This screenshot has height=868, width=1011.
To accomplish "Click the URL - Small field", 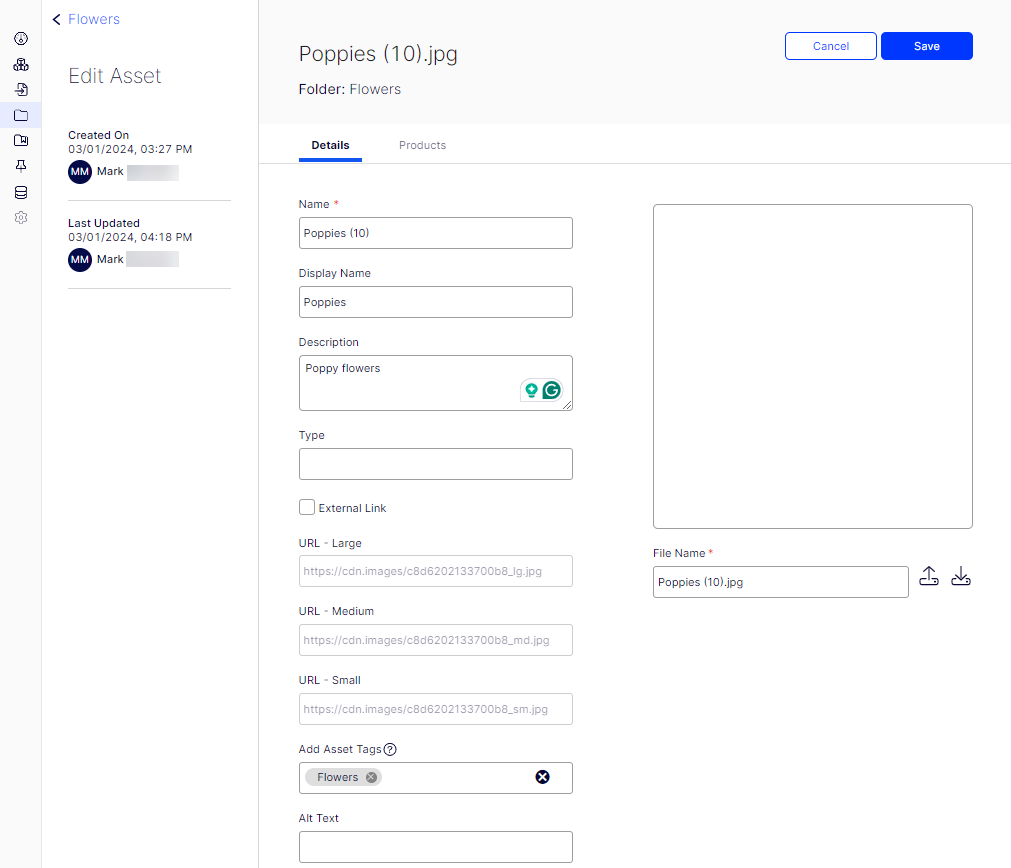I will pyautogui.click(x=436, y=709).
